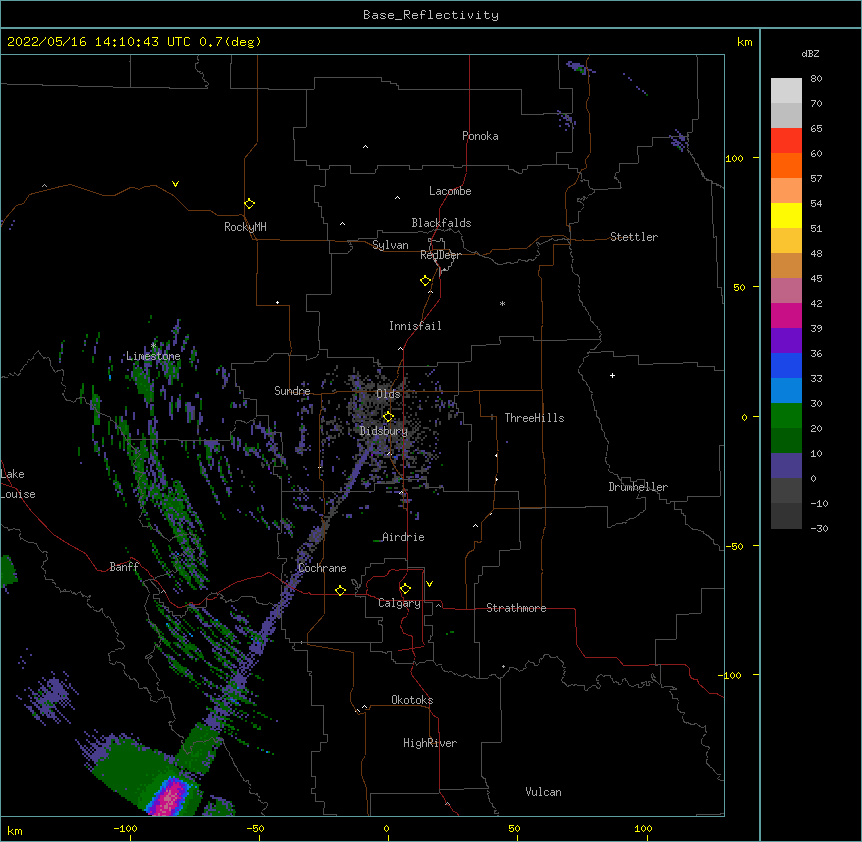The image size is (862, 842).
Task: Click the Innisfail label
Action: pos(415,326)
